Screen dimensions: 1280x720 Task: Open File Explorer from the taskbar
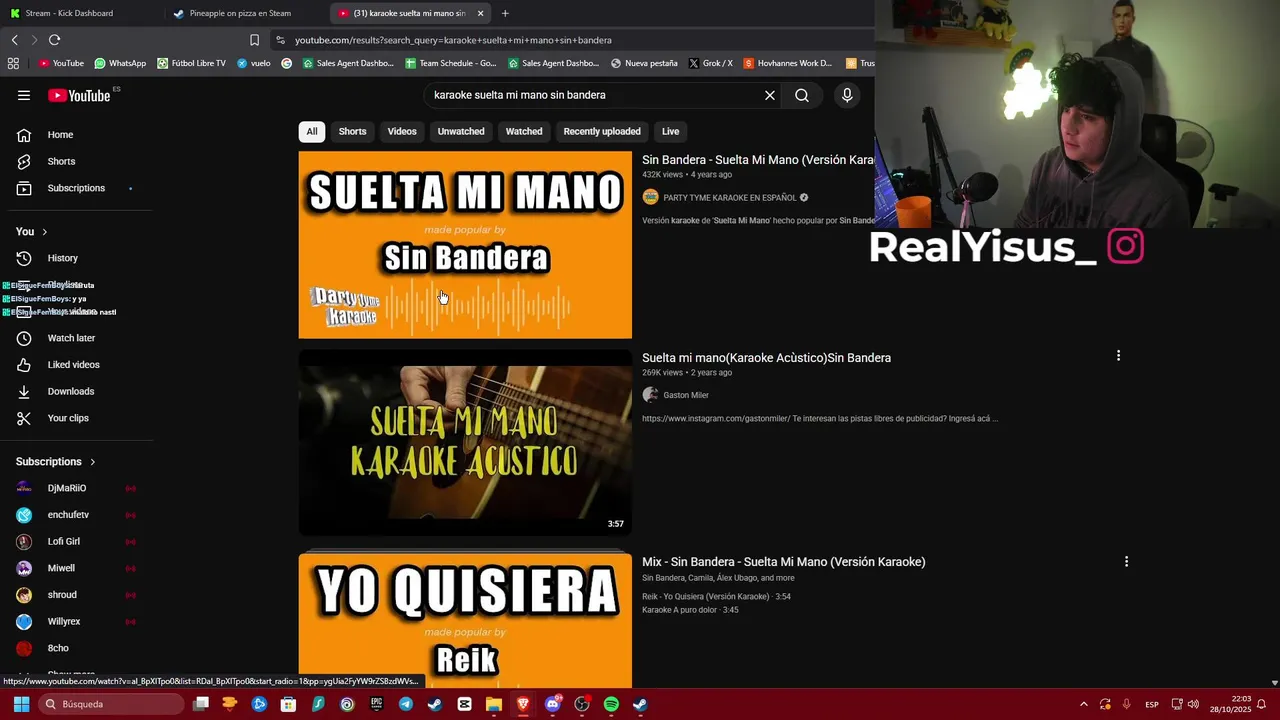[493, 704]
